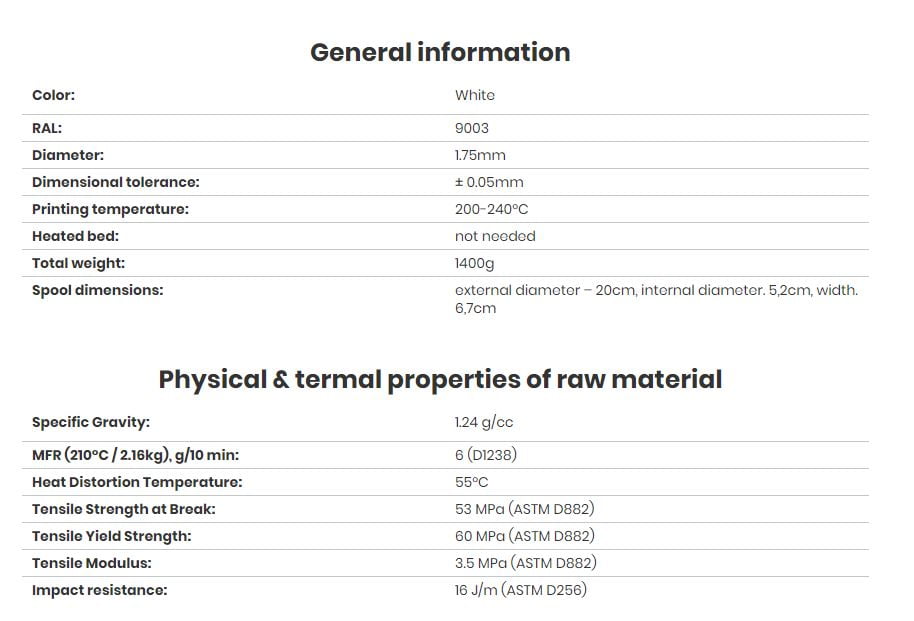
Task: Click the Printing temperature label
Action: coord(110,209)
